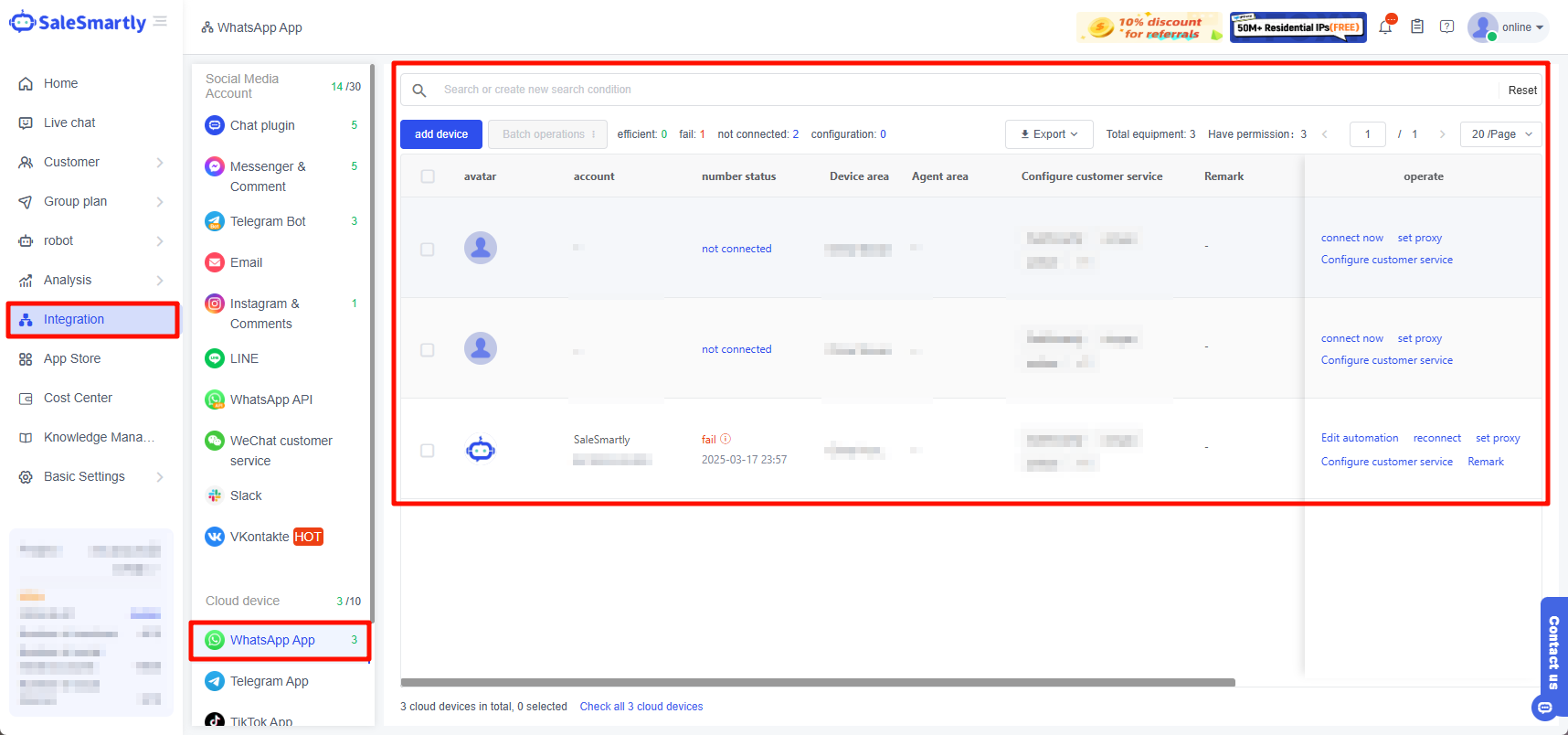Click the SaleSmartly logo
The image size is (1568, 735).
(78, 23)
